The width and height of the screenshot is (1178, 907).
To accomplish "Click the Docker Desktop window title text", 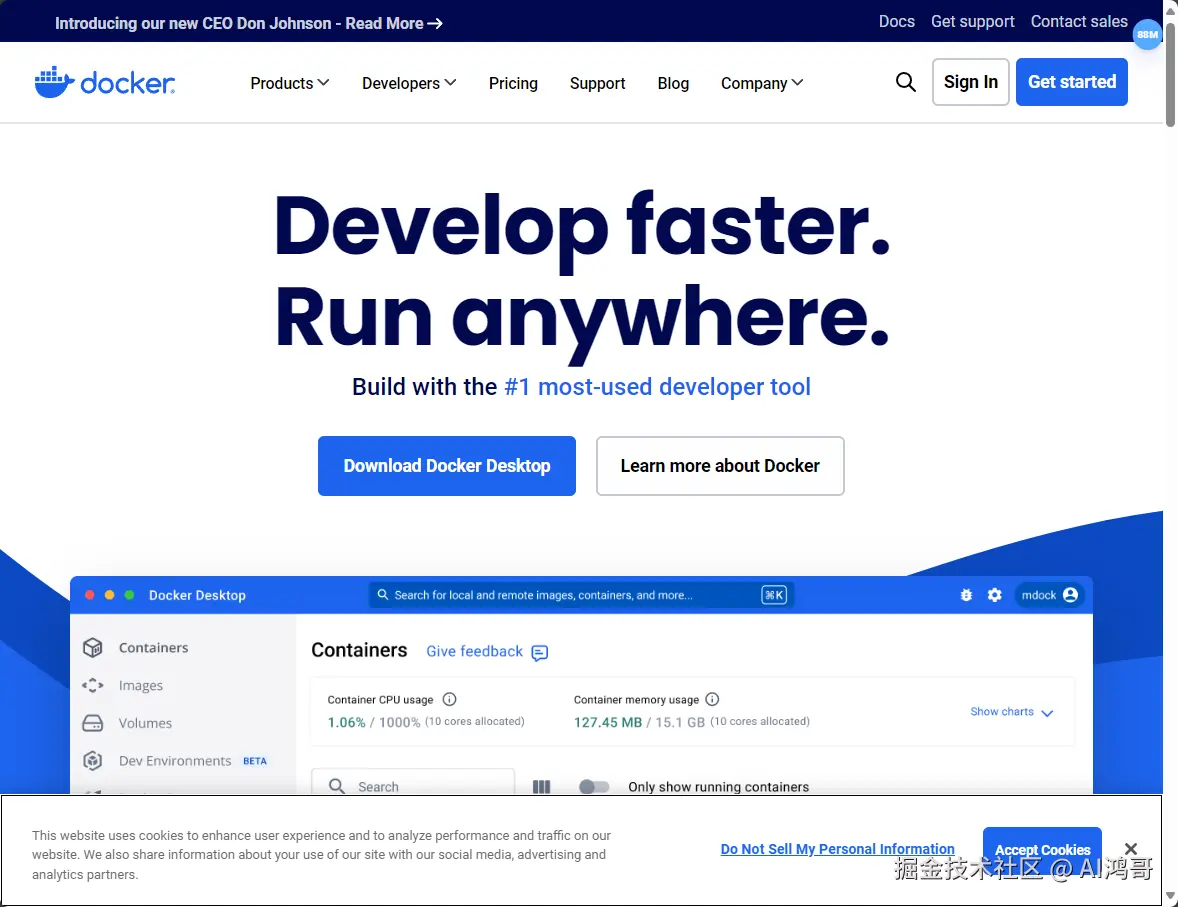I will coord(197,595).
